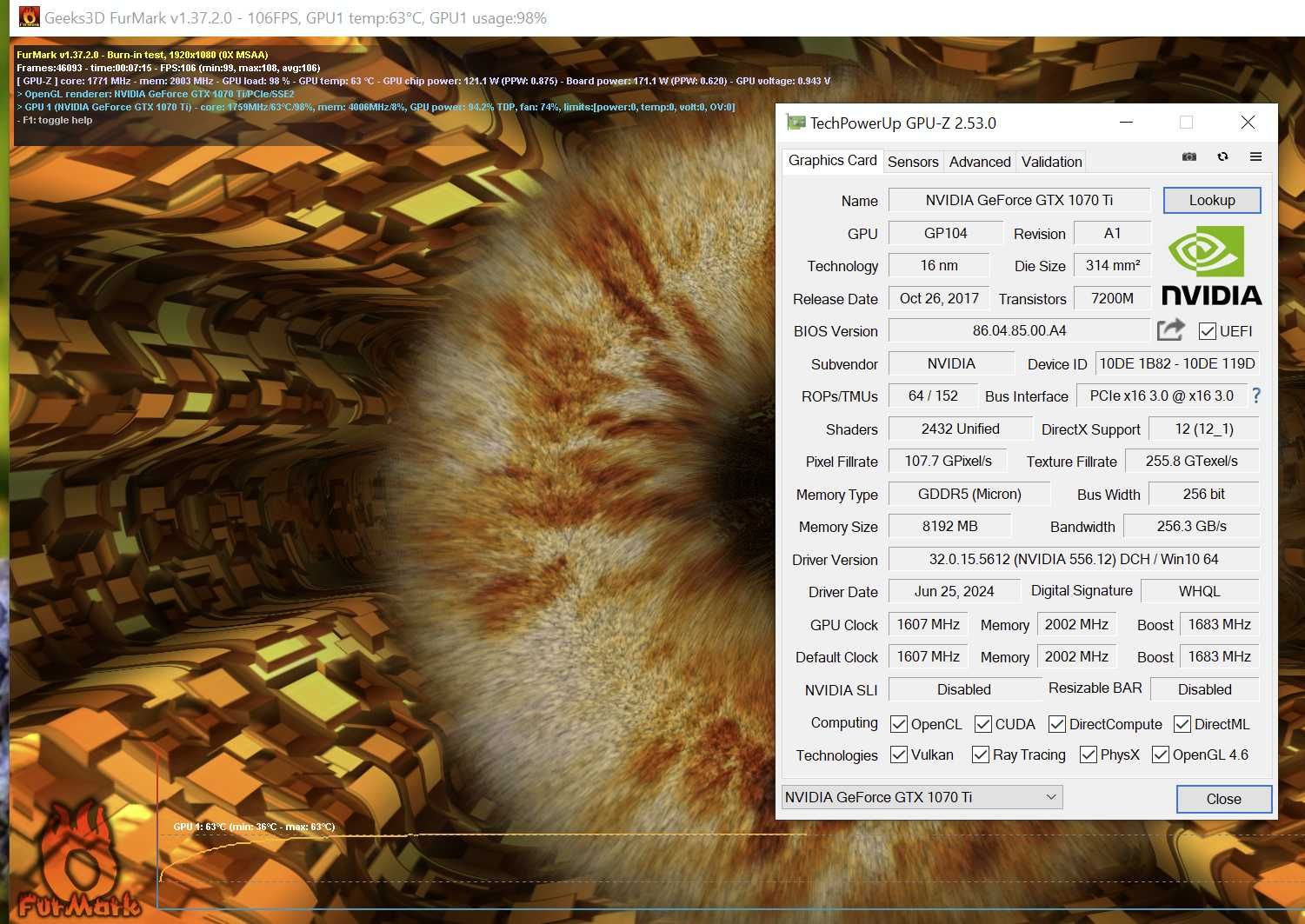This screenshot has height=924, width=1305.
Task: Switch to the Advanced tab
Action: (980, 162)
